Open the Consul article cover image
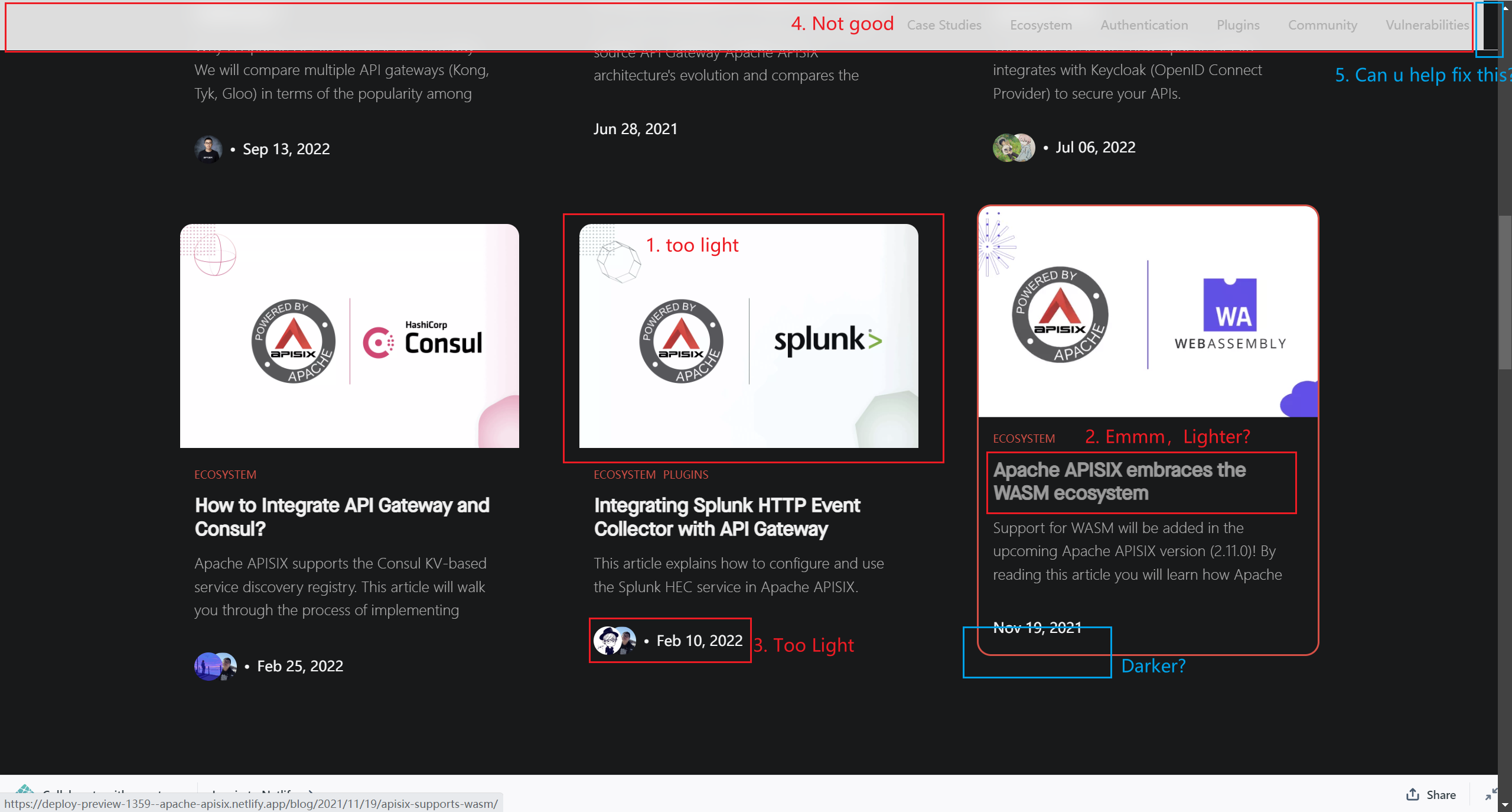Screen dimensions: 1512x812 350,336
